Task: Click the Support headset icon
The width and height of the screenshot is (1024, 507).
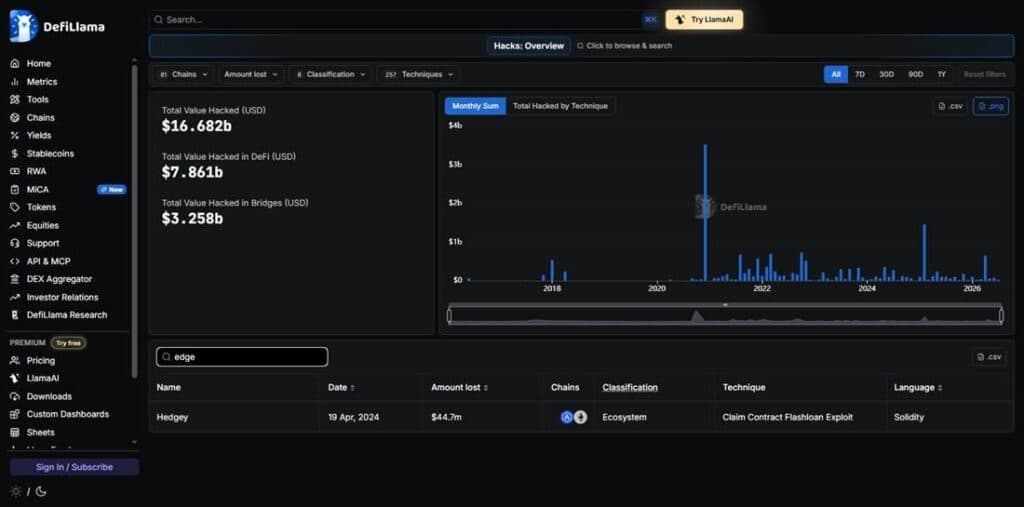Action: tap(14, 243)
